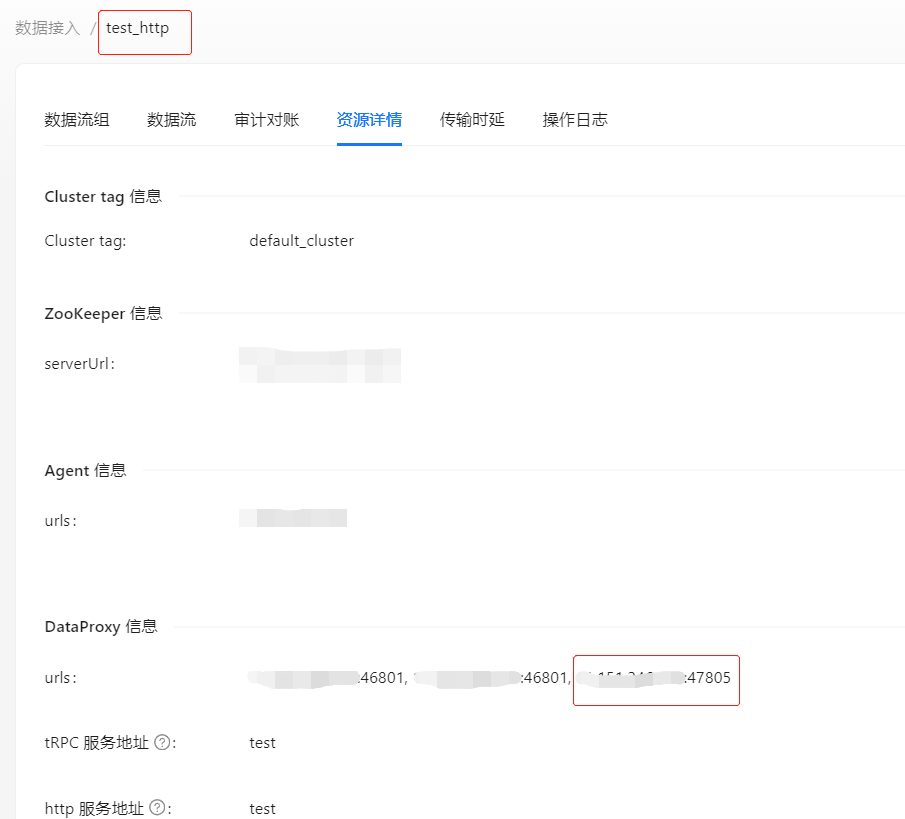Image resolution: width=905 pixels, height=819 pixels.
Task: Click the http 服务地址 value test
Action: 263,809
